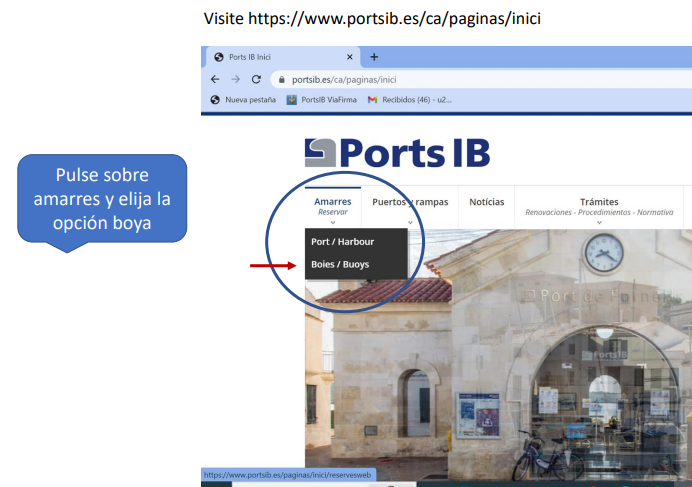Click the browser back arrow
The width and height of the screenshot is (692, 487).
click(215, 79)
